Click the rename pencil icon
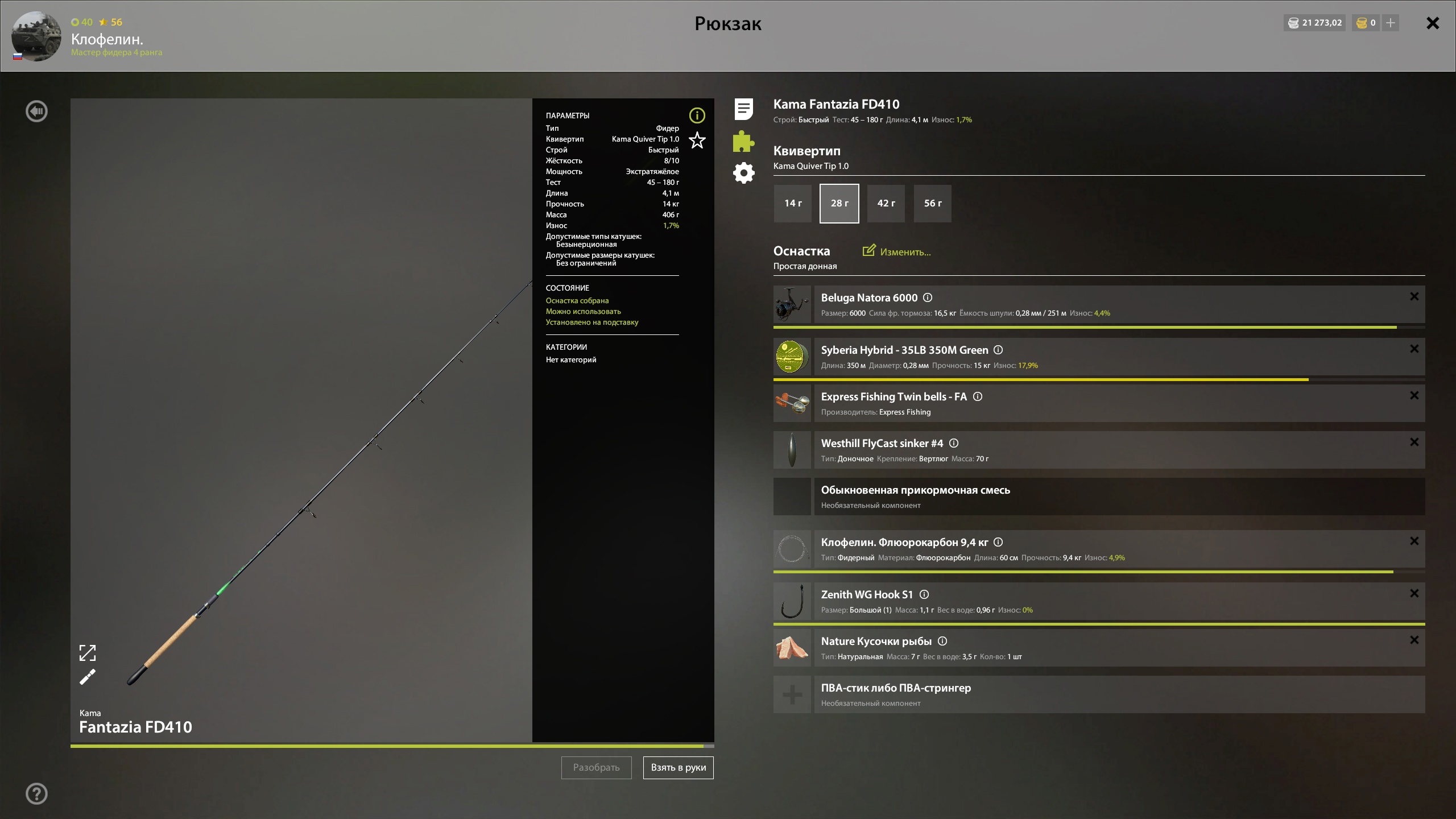The image size is (1456, 819). (88, 677)
